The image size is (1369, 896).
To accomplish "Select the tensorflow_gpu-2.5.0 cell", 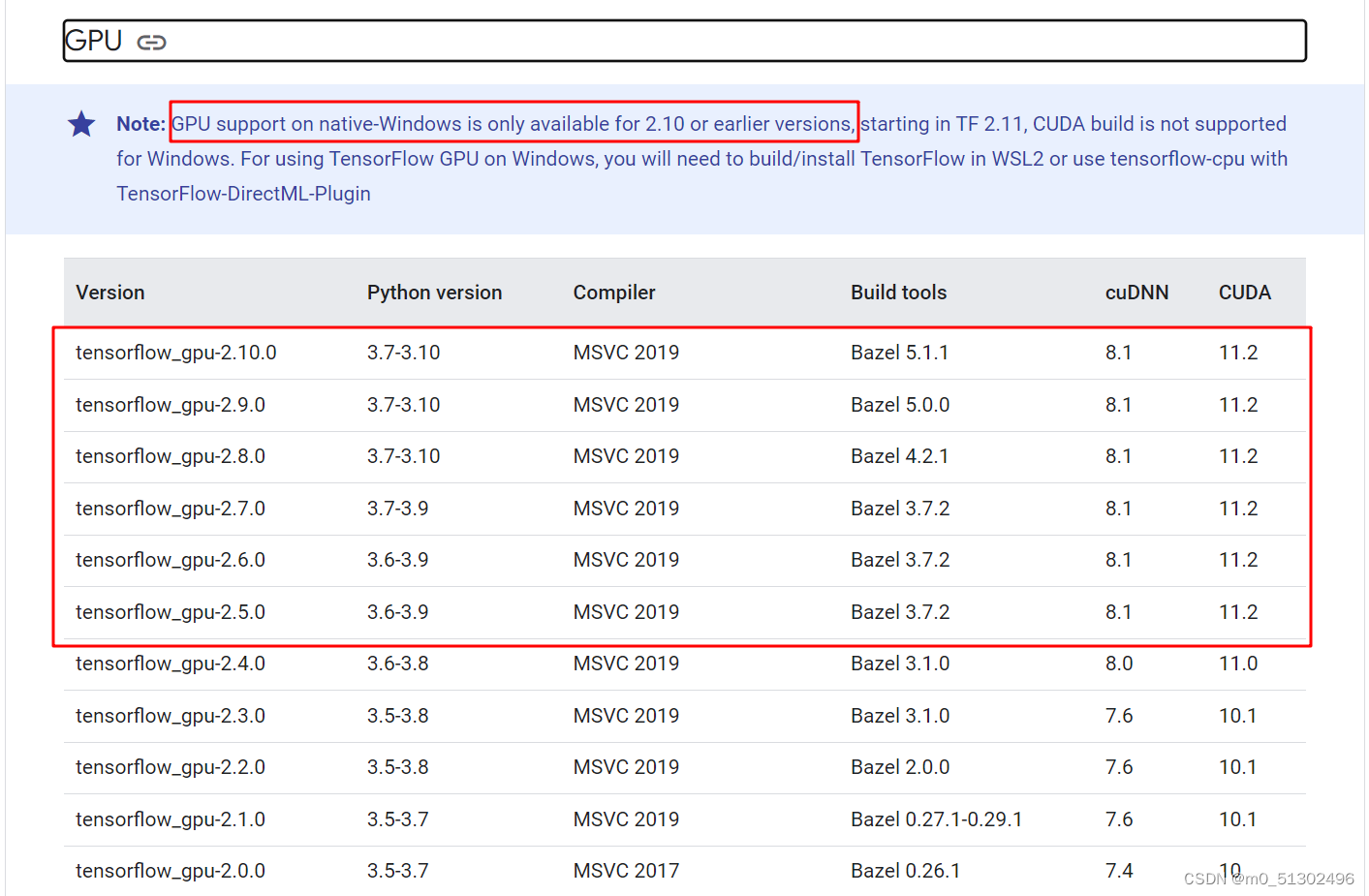I will 171,612.
